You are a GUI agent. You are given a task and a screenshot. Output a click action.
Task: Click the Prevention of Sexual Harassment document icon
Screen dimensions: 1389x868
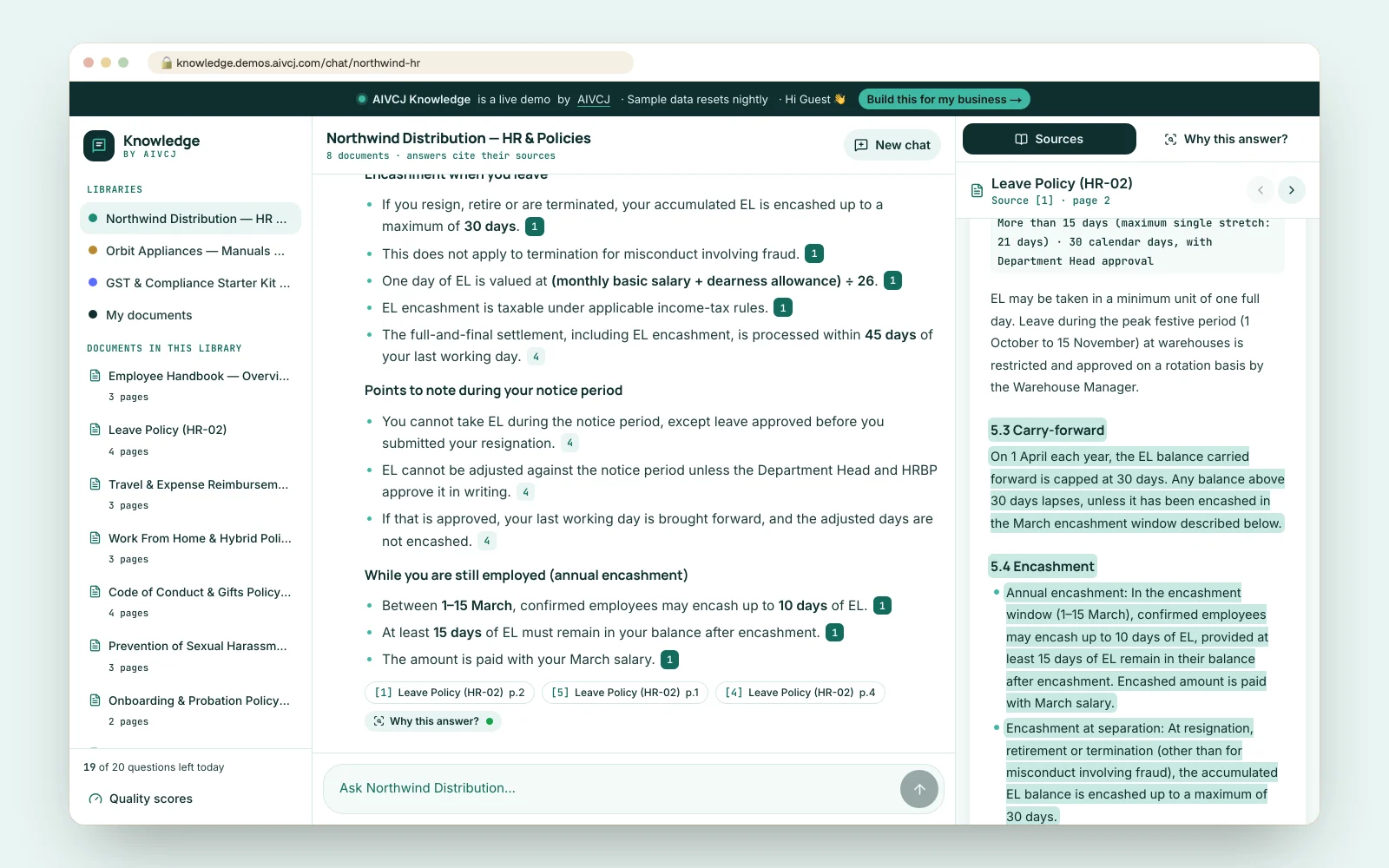[95, 646]
